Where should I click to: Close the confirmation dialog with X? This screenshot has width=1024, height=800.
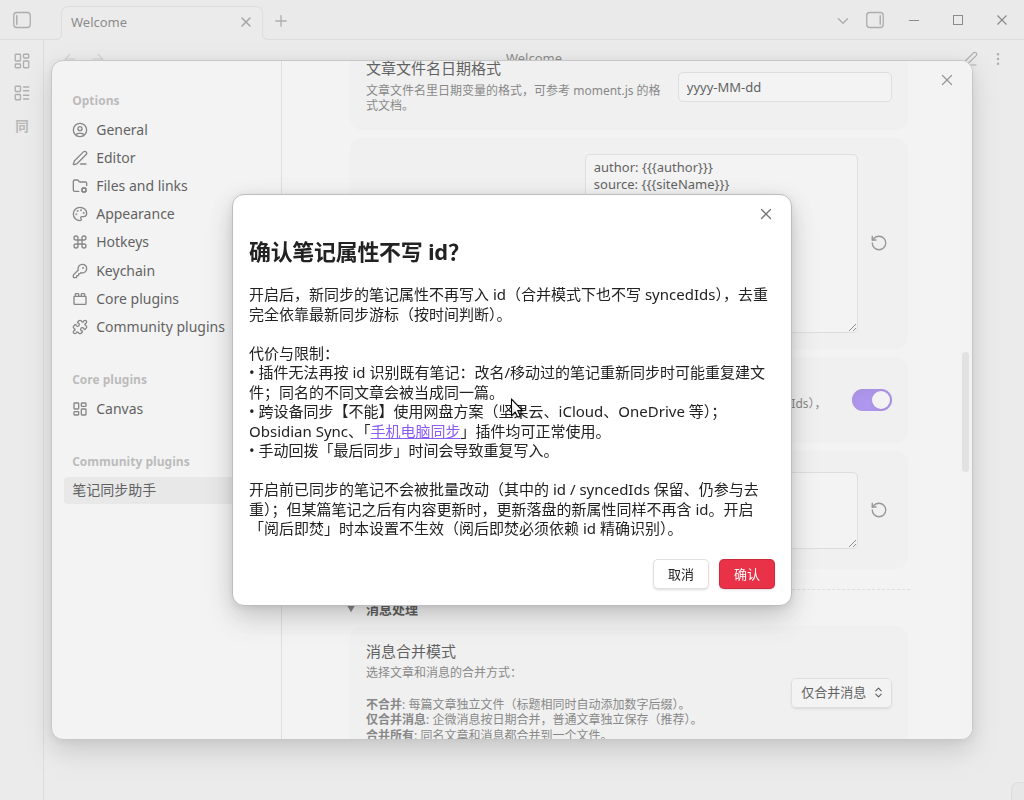766,214
